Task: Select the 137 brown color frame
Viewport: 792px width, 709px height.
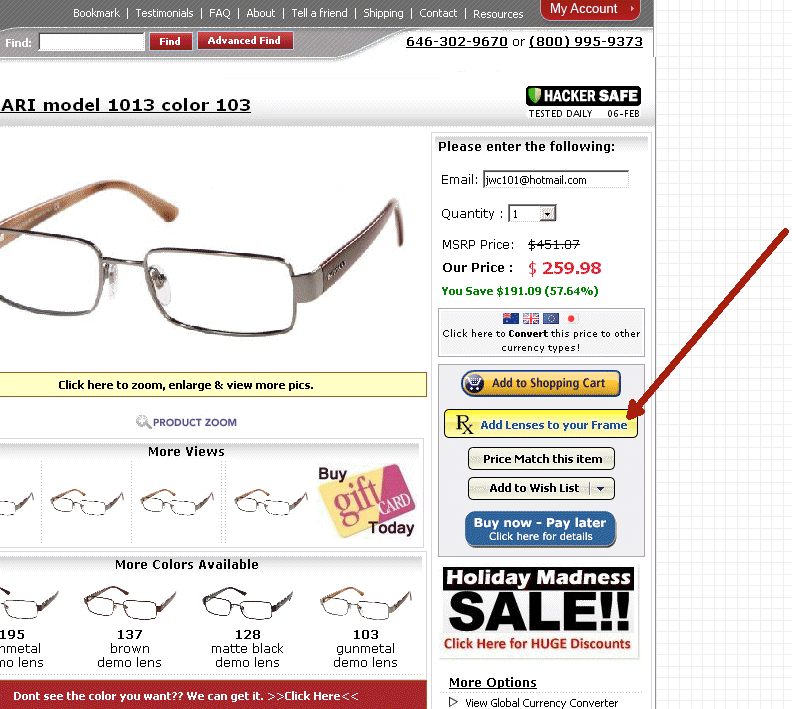Action: point(129,626)
